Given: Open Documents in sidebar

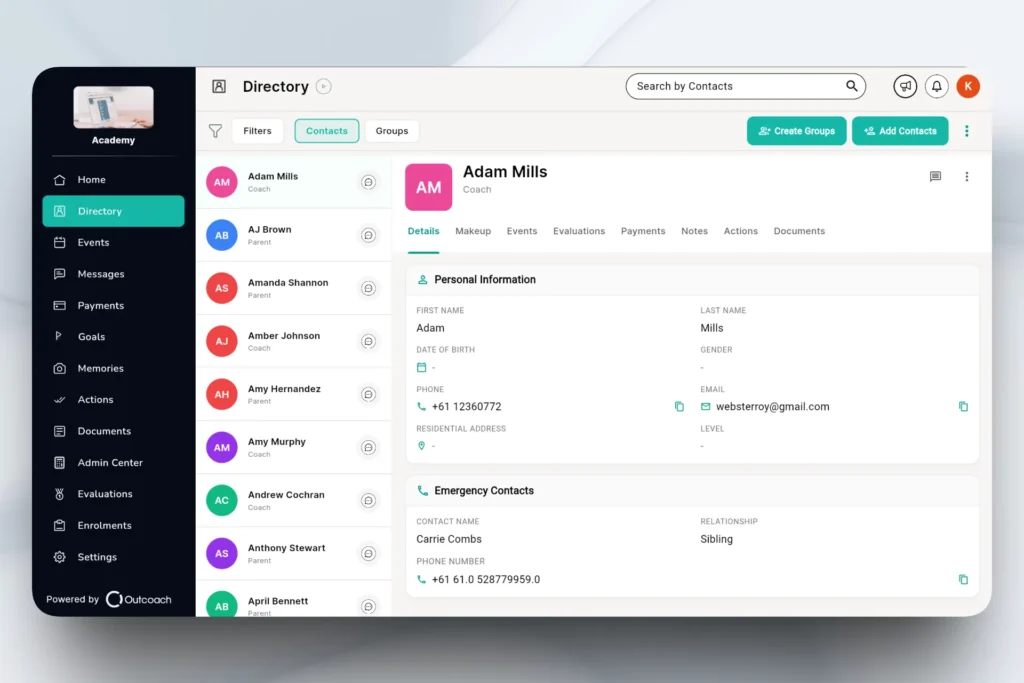Looking at the screenshot, I should click(114, 431).
